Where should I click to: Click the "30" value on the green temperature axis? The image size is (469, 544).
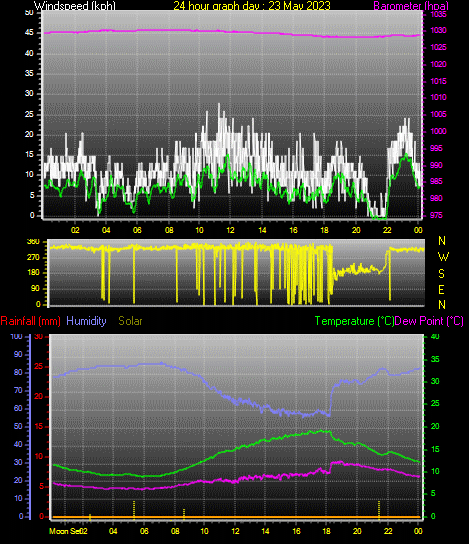pos(435,381)
